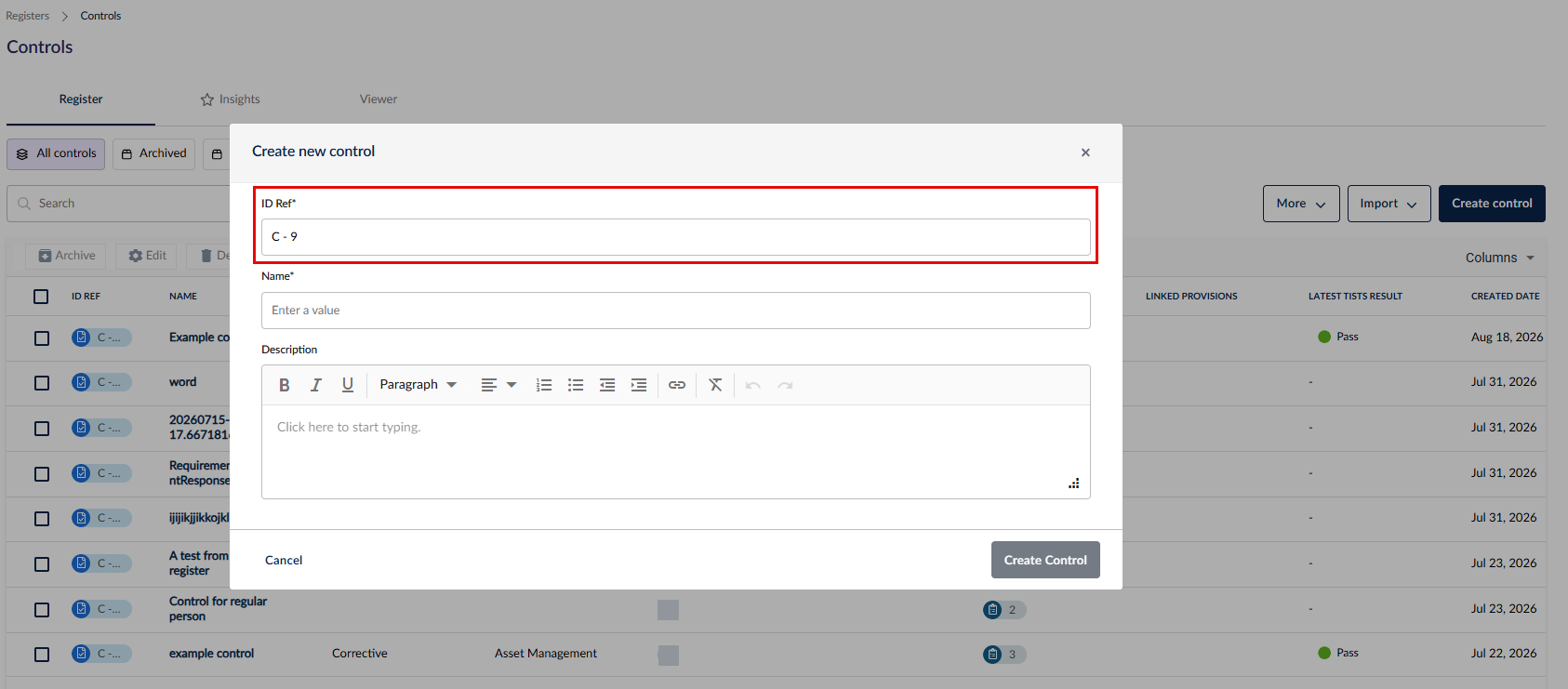The width and height of the screenshot is (1568, 689).
Task: Open the Viewer tab
Action: point(379,99)
